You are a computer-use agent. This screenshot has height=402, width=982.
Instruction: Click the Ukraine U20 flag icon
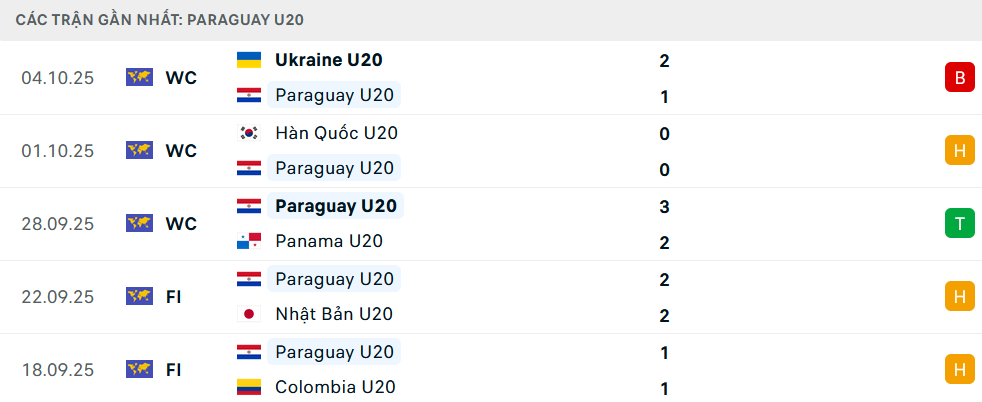tap(248, 60)
